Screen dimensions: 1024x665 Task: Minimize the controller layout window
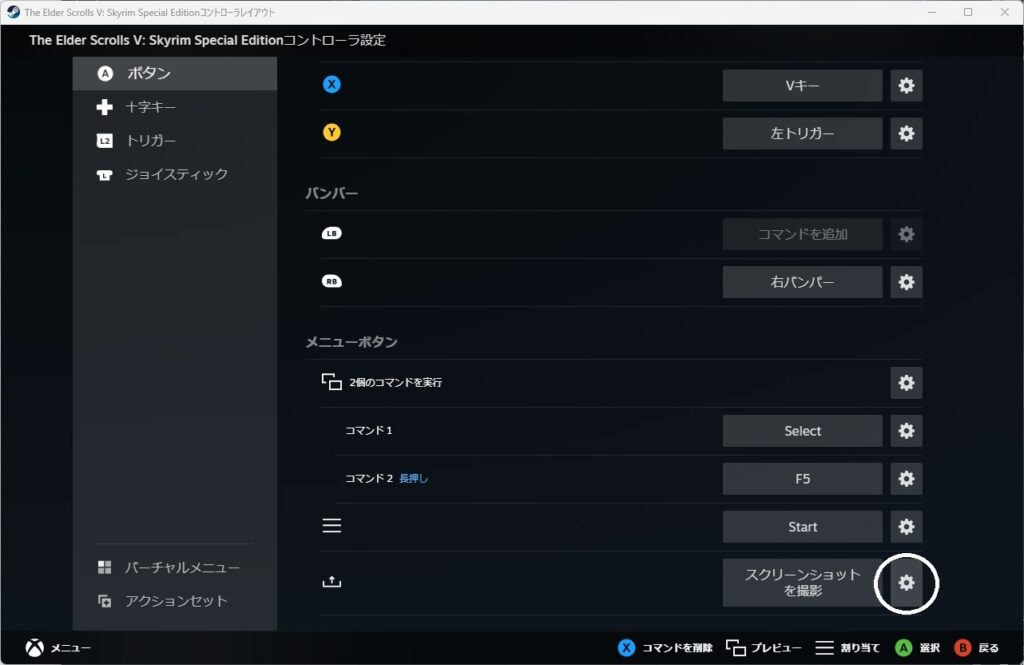tap(932, 12)
